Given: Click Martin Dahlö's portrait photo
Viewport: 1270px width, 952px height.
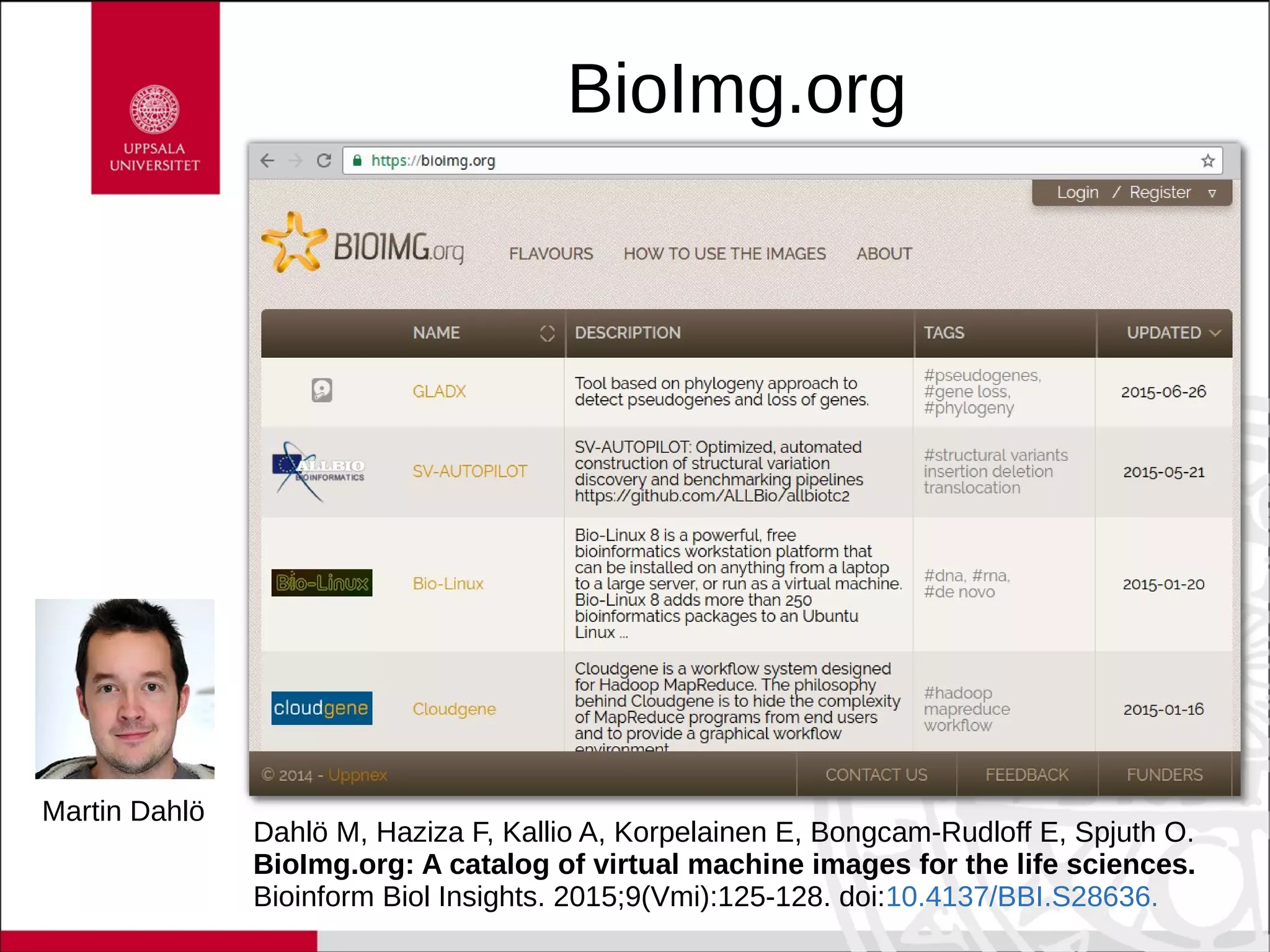Looking at the screenshot, I should (125, 688).
